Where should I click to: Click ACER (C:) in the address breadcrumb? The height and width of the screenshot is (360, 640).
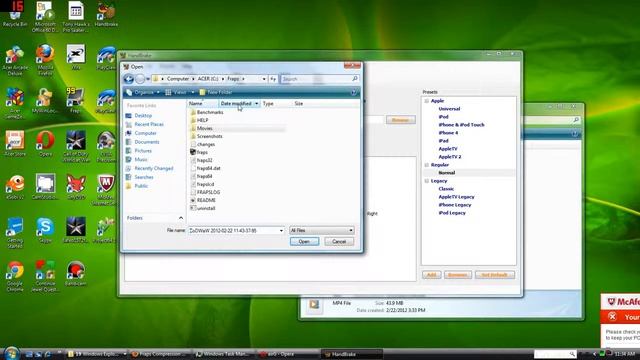[208, 79]
